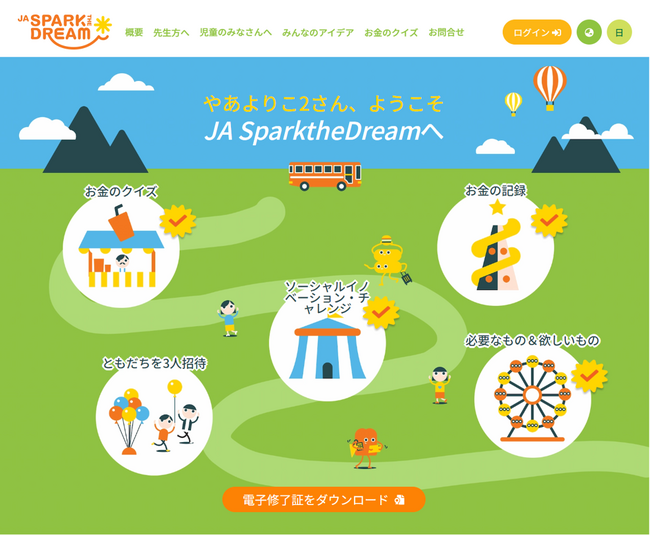Click the green globe icon button
Viewport: 650px width, 537px height.
589,32
